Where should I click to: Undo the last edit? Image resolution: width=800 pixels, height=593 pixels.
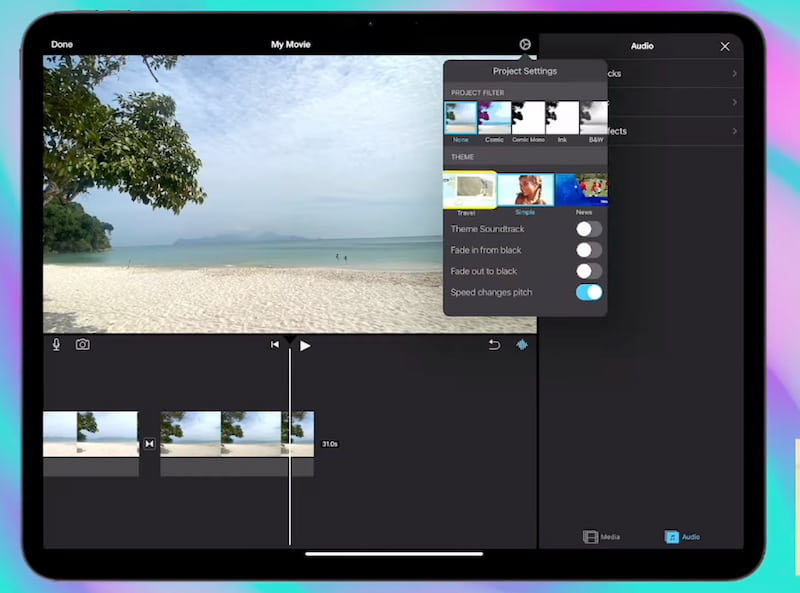494,345
